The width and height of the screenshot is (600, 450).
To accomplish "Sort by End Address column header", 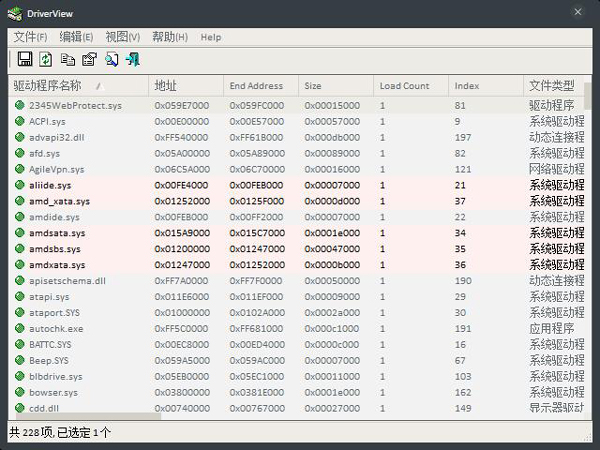I will pos(261,86).
